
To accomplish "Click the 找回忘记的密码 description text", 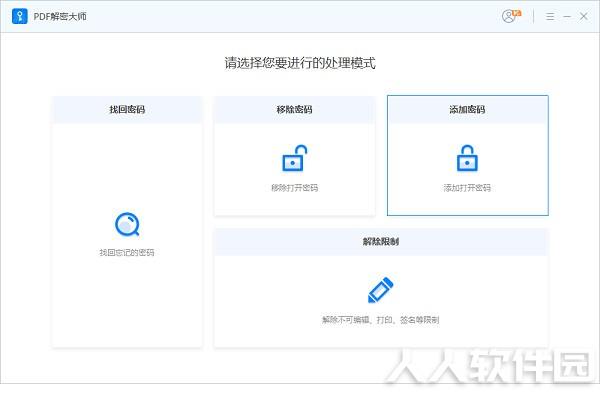I will [x=127, y=253].
